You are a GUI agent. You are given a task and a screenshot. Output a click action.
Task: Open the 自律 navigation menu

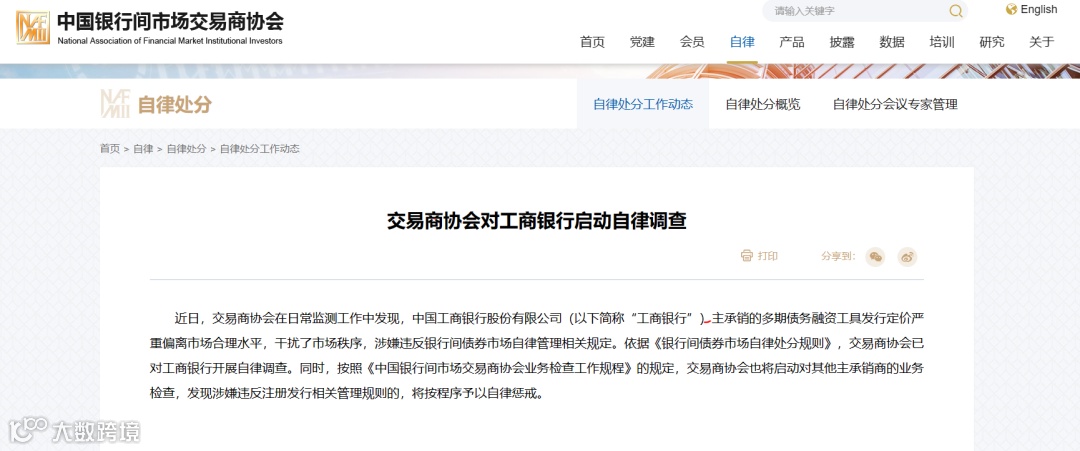pyautogui.click(x=742, y=42)
